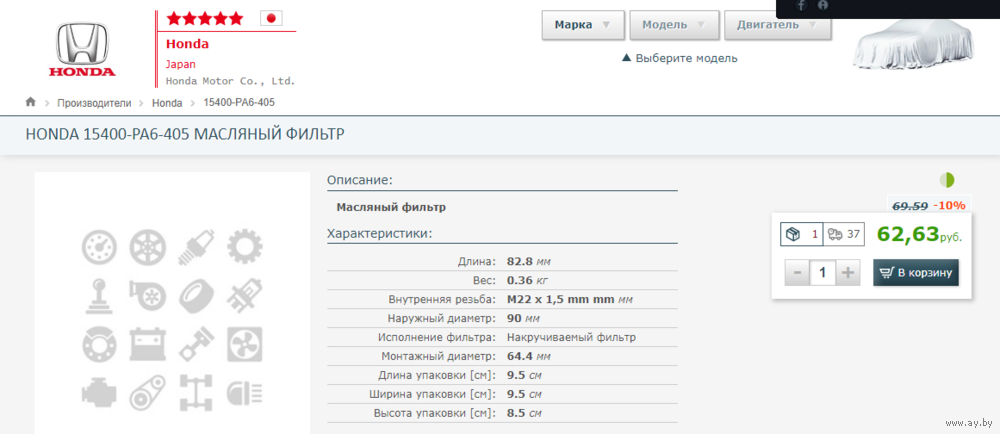Click the Масляный фильтр description text
The image size is (1000, 434).
391,207
